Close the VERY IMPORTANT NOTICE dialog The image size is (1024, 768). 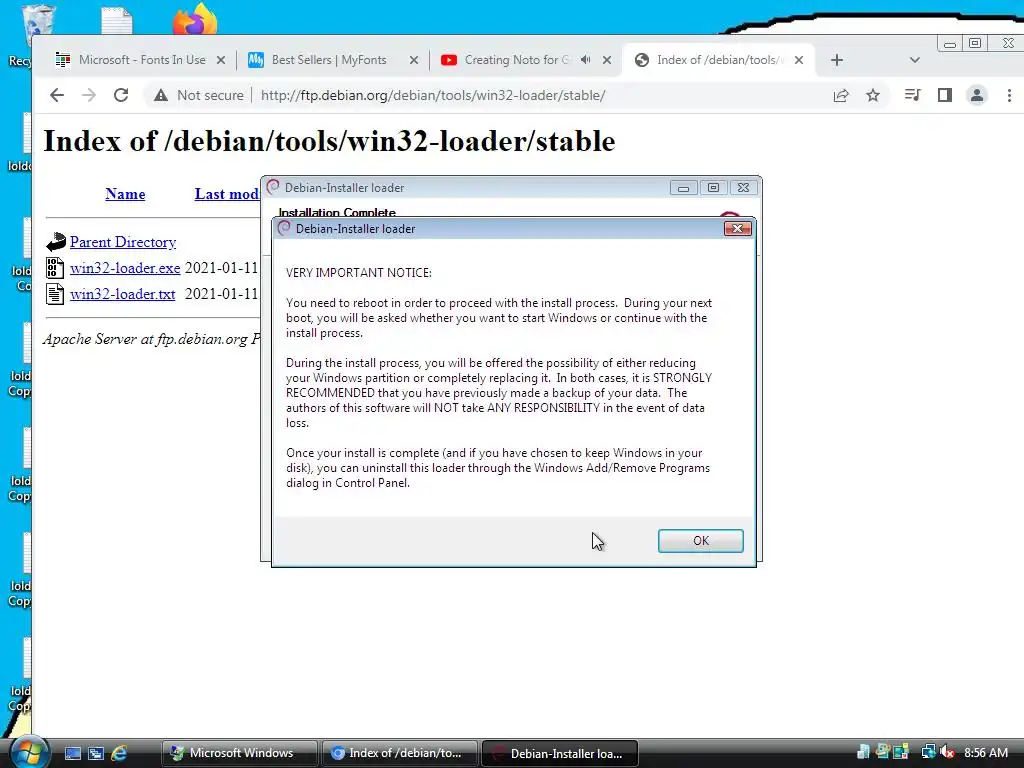pos(737,229)
